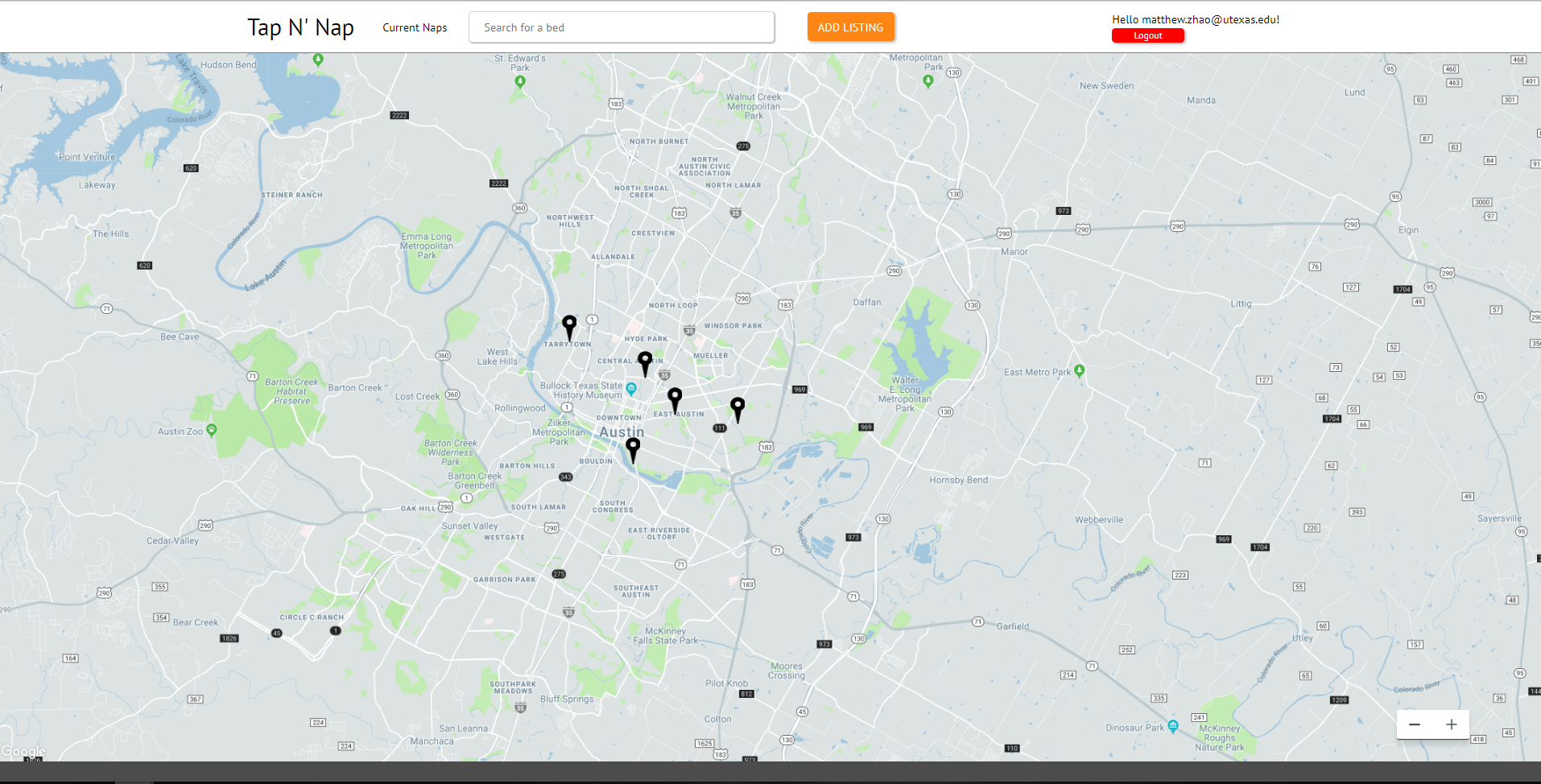Image resolution: width=1541 pixels, height=784 pixels.
Task: Log out with the red Logout button
Action: [1148, 35]
